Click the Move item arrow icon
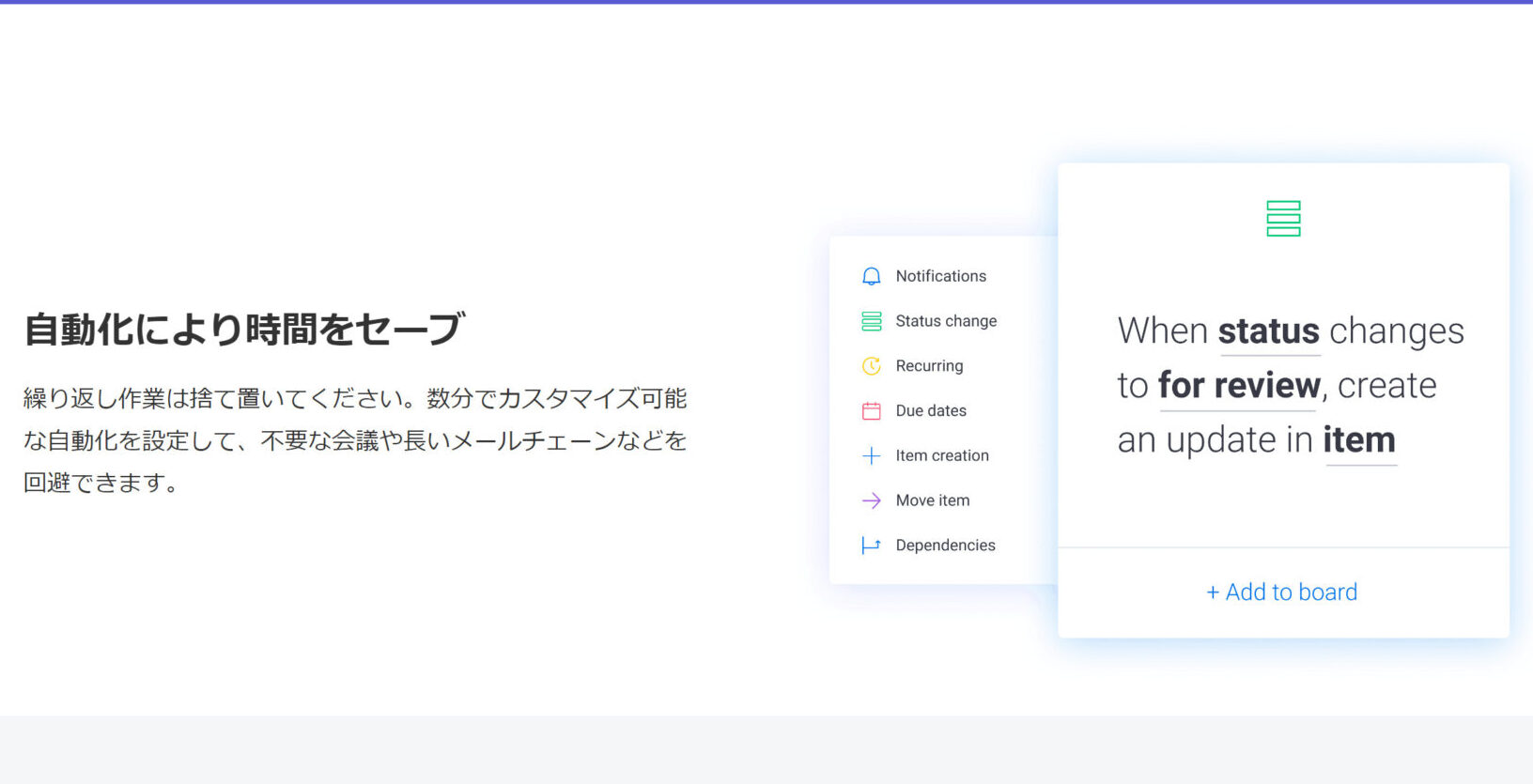 871,500
